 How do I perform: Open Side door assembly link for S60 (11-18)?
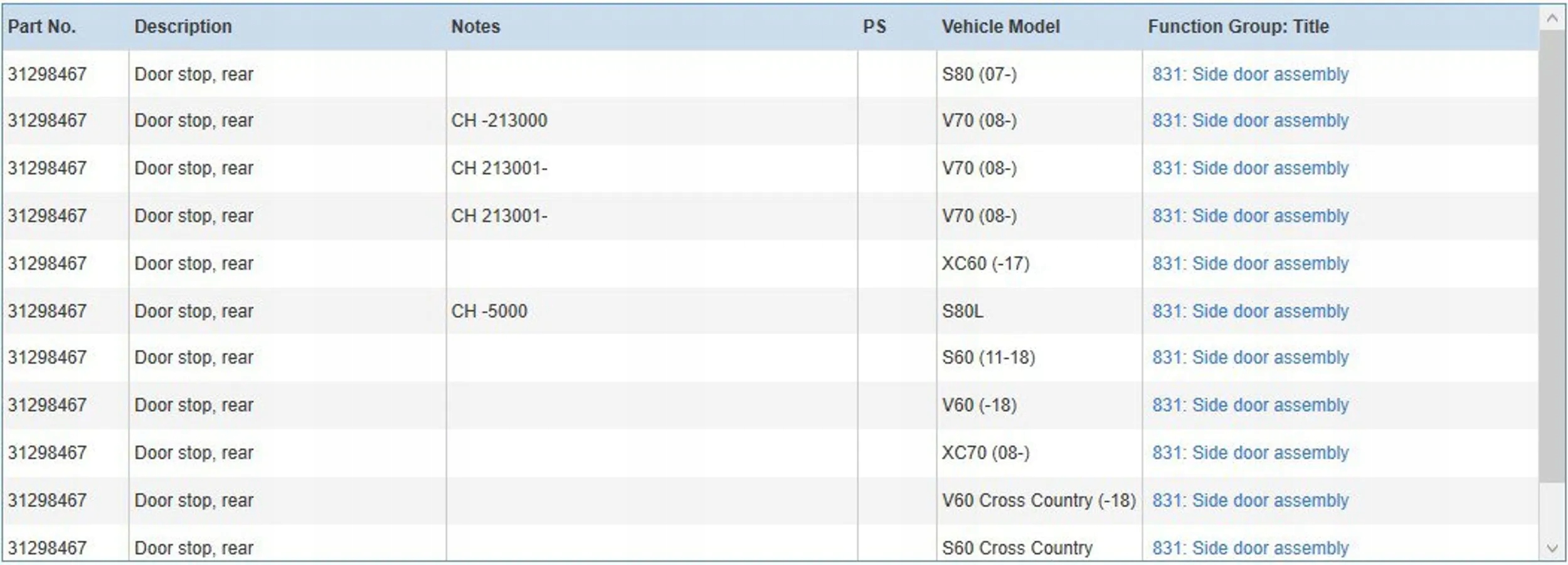1250,357
